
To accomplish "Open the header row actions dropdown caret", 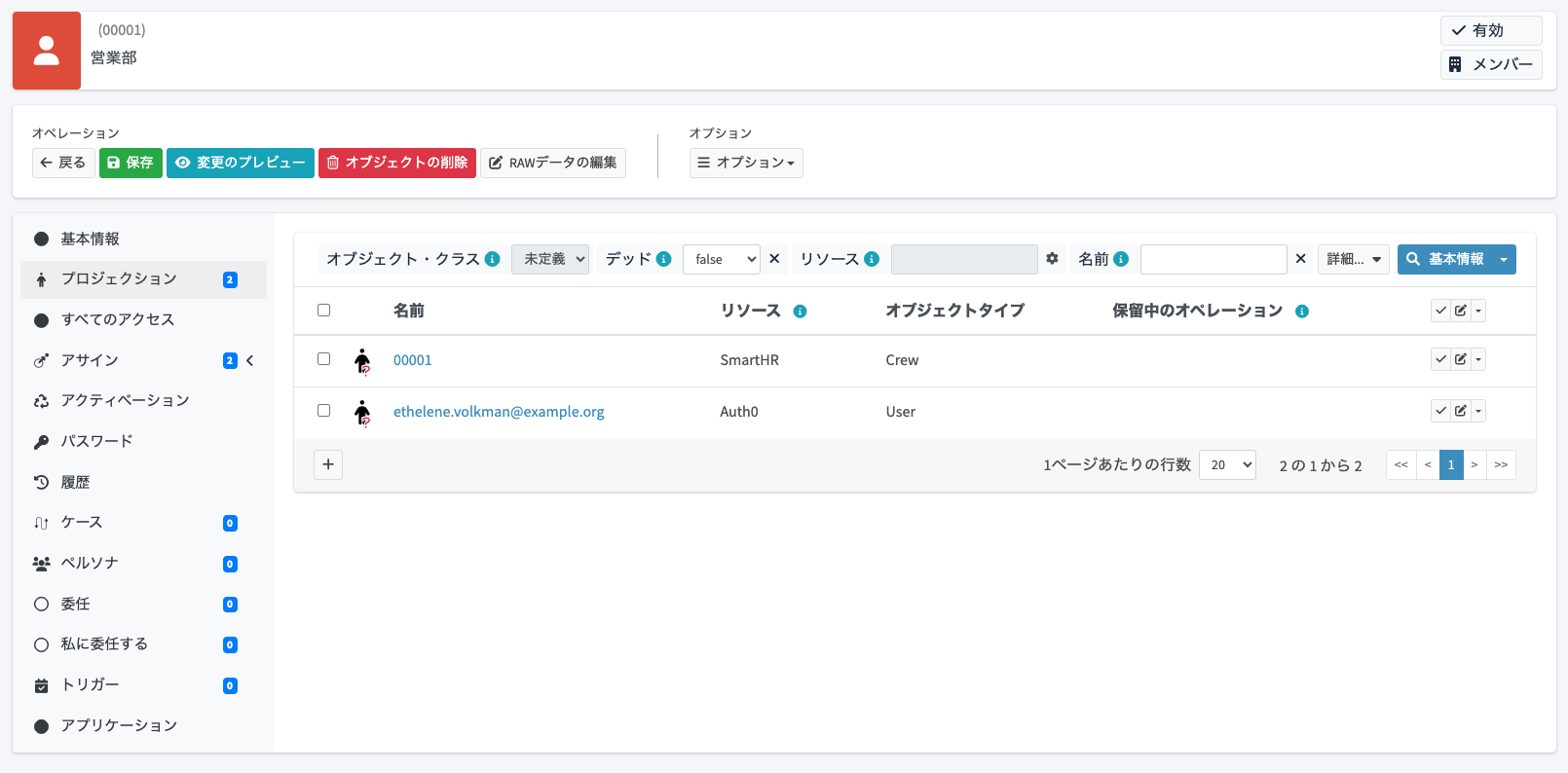I will (x=1478, y=311).
